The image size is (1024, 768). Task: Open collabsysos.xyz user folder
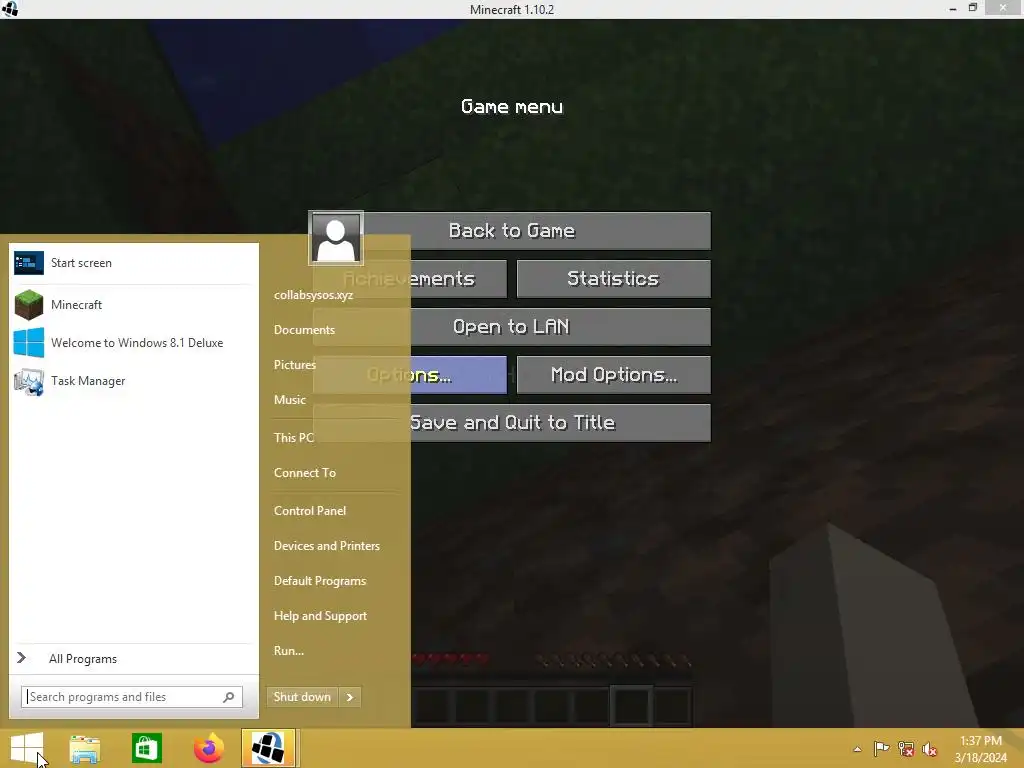[x=313, y=295]
